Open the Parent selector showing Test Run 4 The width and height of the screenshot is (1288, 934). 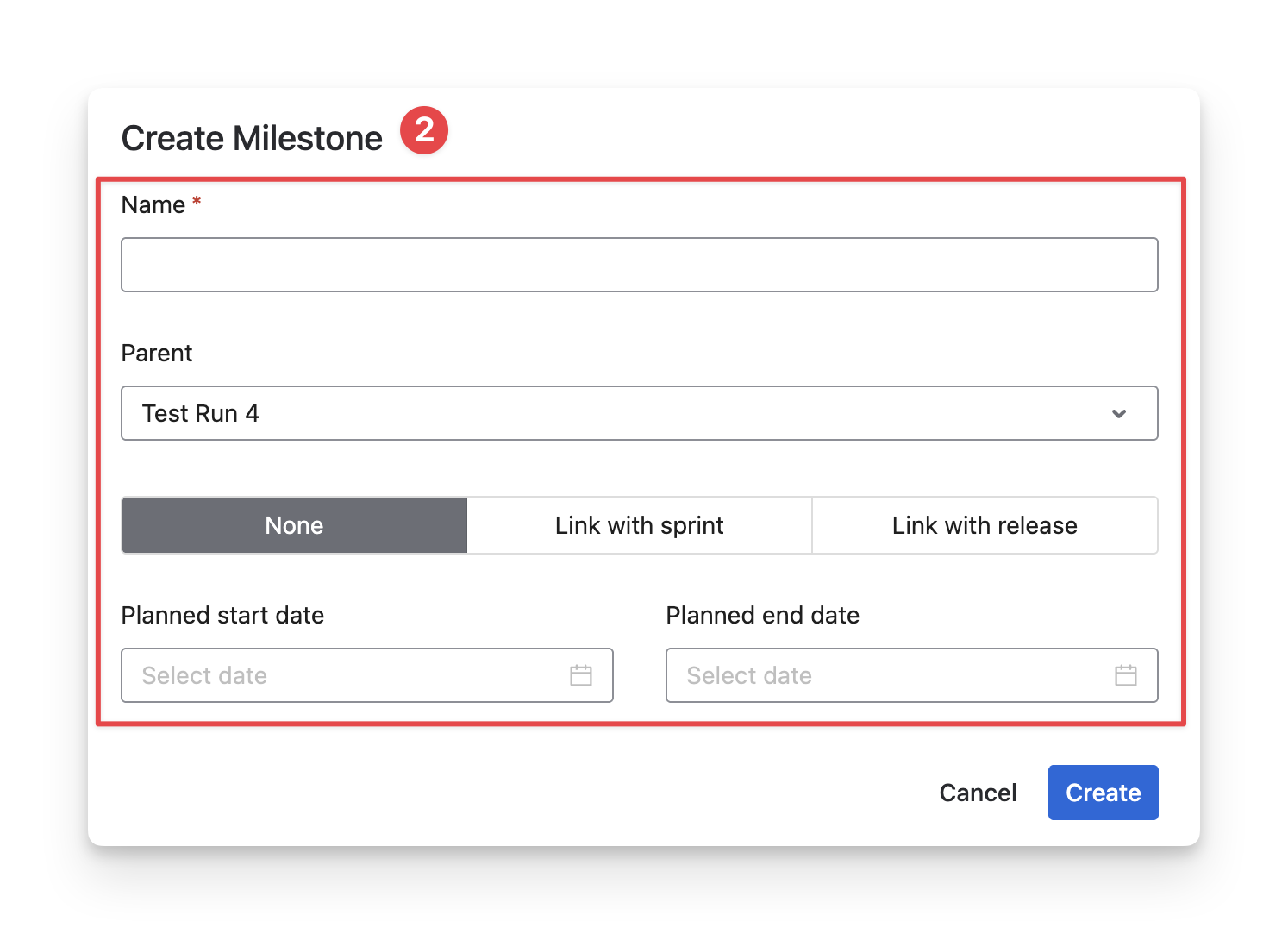(603, 413)
